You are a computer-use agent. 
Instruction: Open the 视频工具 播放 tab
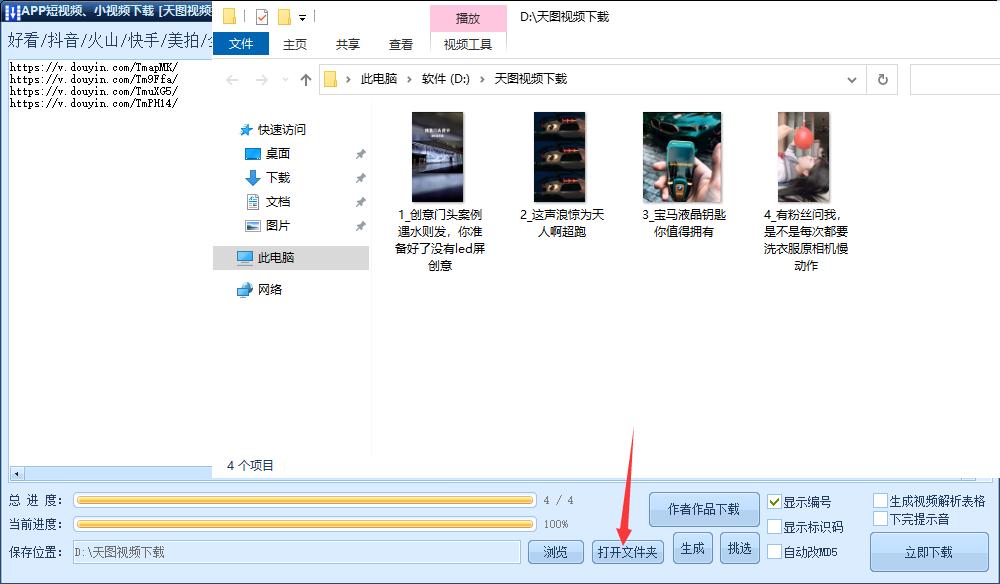(x=467, y=17)
